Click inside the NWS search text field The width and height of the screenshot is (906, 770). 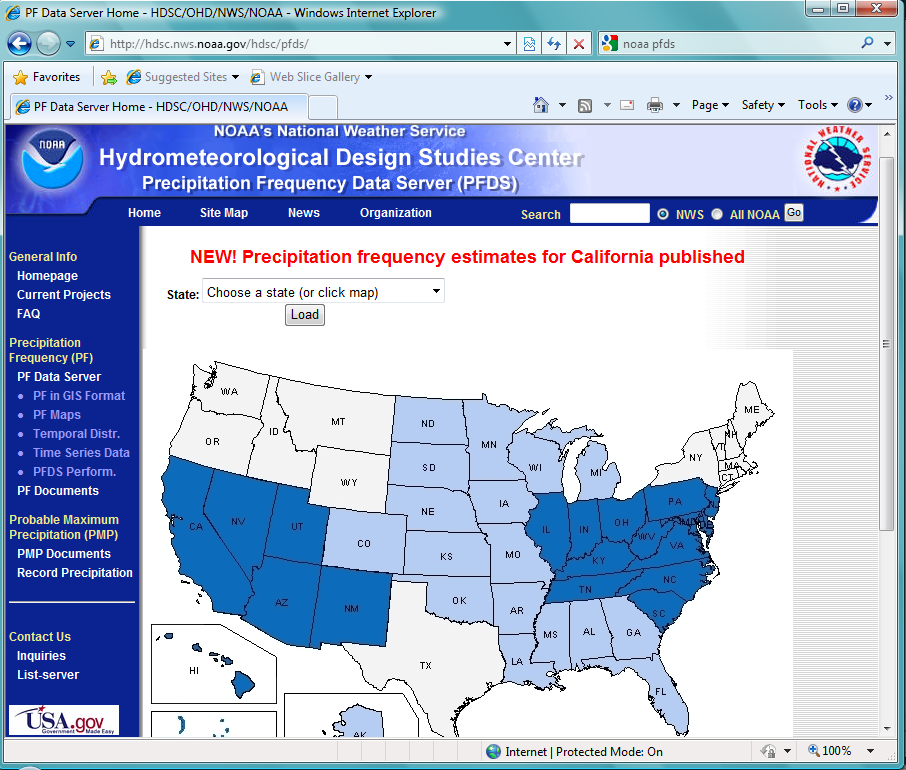point(610,213)
